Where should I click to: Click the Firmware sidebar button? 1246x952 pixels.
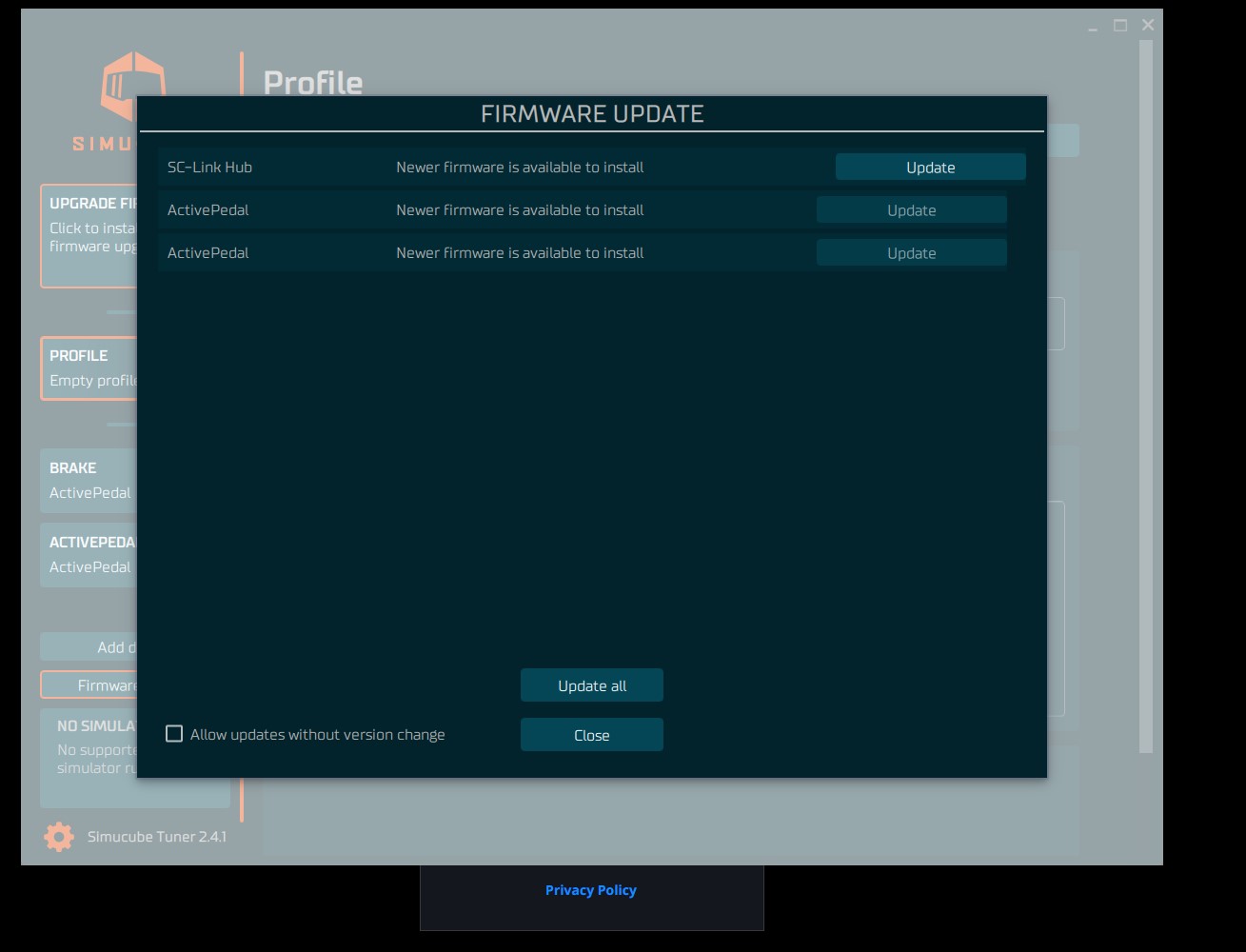[89, 685]
